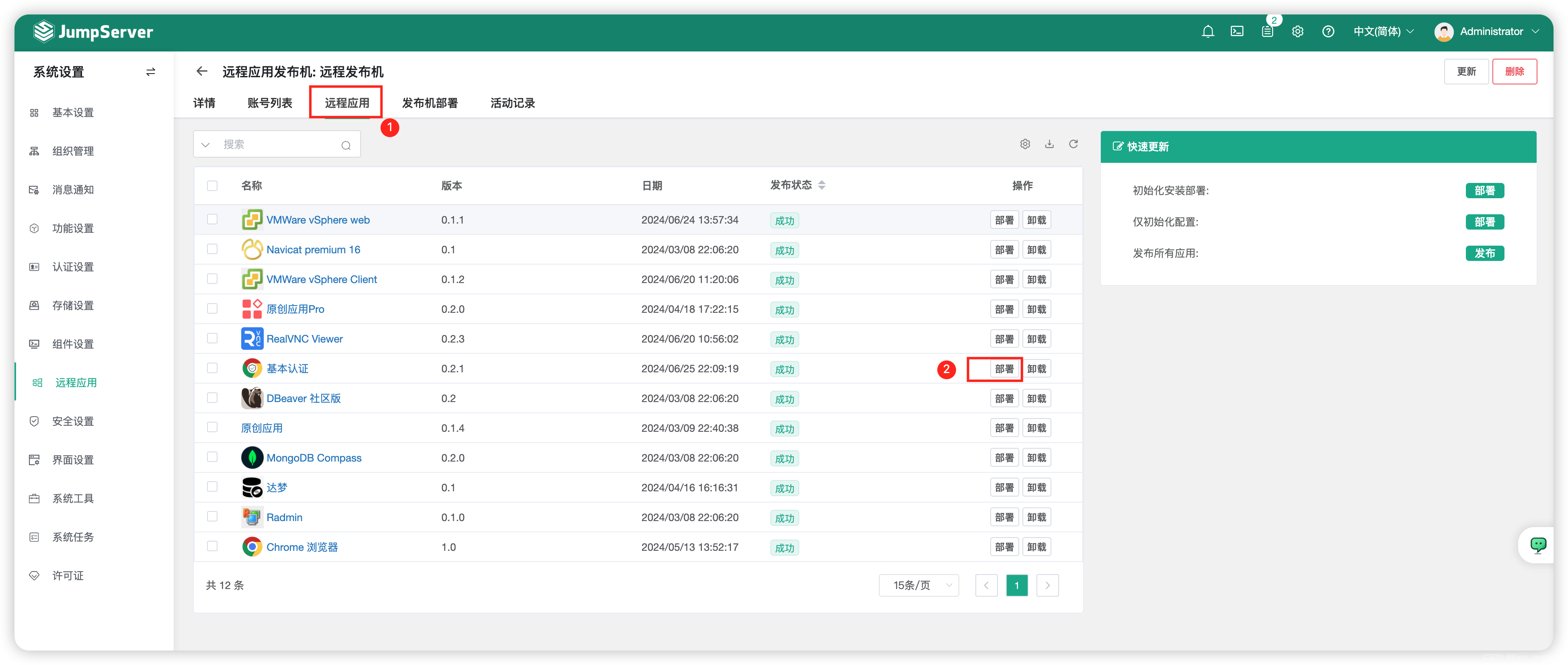Open the notification bell icon
Image resolution: width=1568 pixels, height=665 pixels.
[1208, 31]
